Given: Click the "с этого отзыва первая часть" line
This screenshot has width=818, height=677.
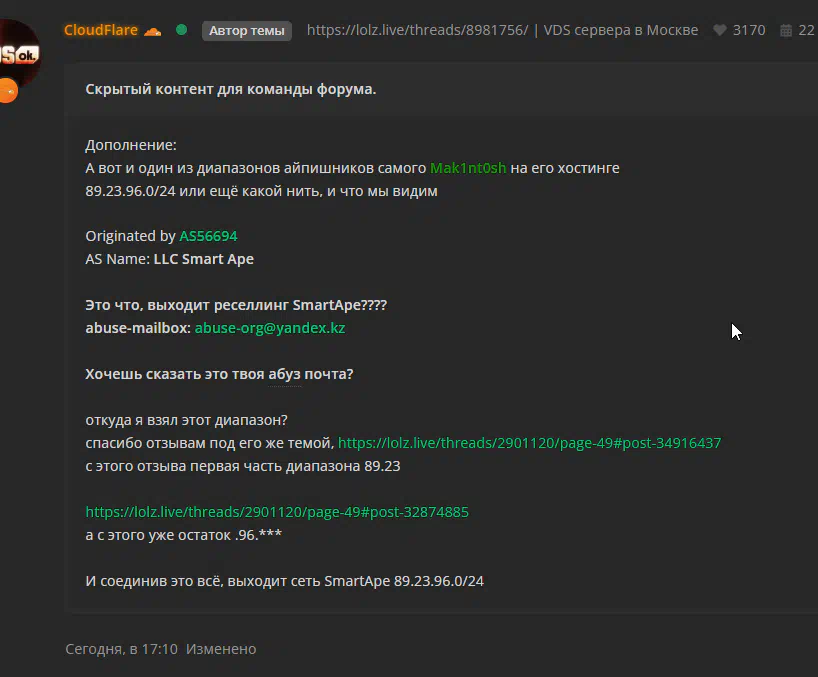Looking at the screenshot, I should pos(243,466).
